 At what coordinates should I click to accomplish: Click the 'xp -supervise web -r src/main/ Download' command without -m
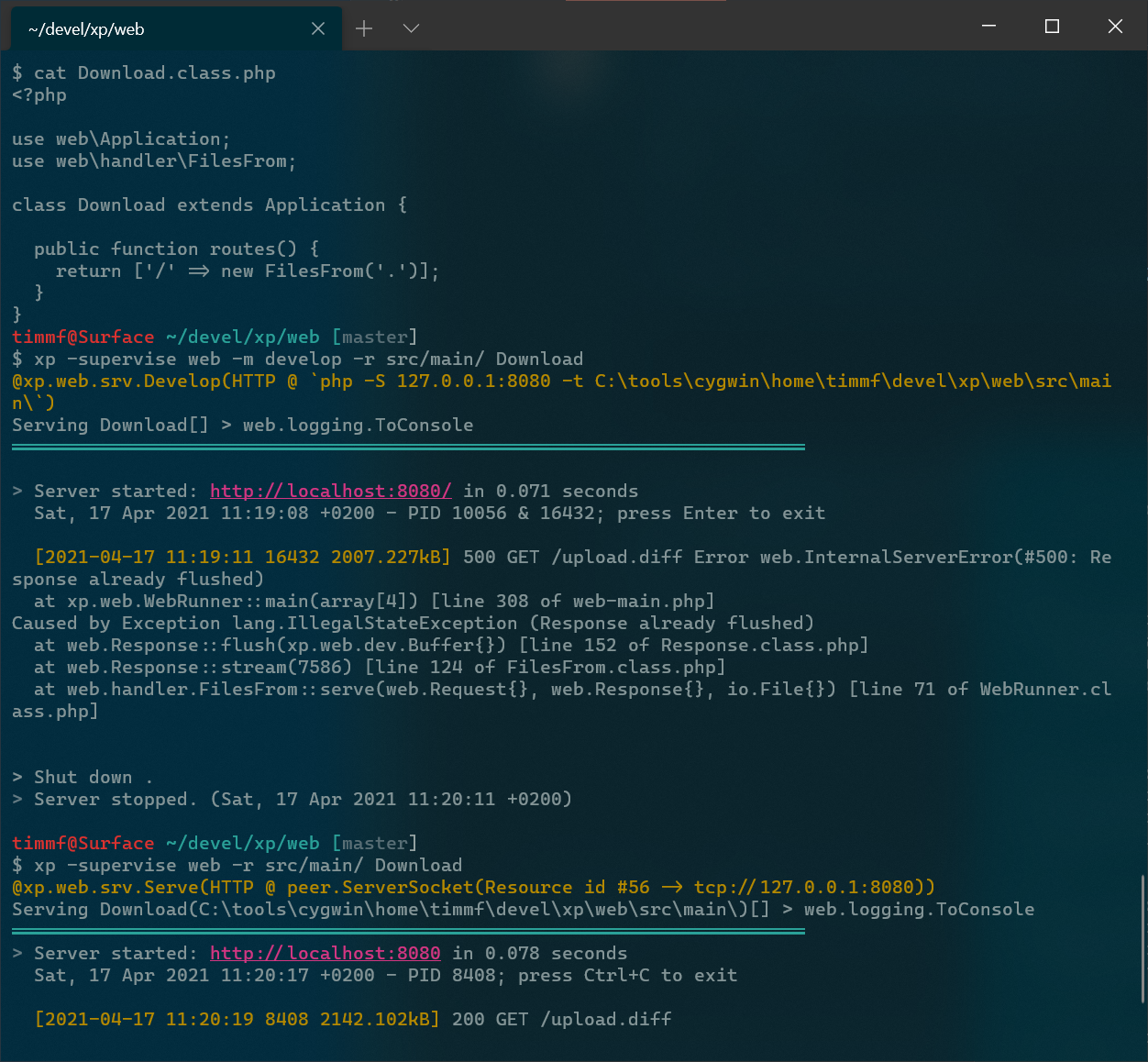(x=237, y=865)
